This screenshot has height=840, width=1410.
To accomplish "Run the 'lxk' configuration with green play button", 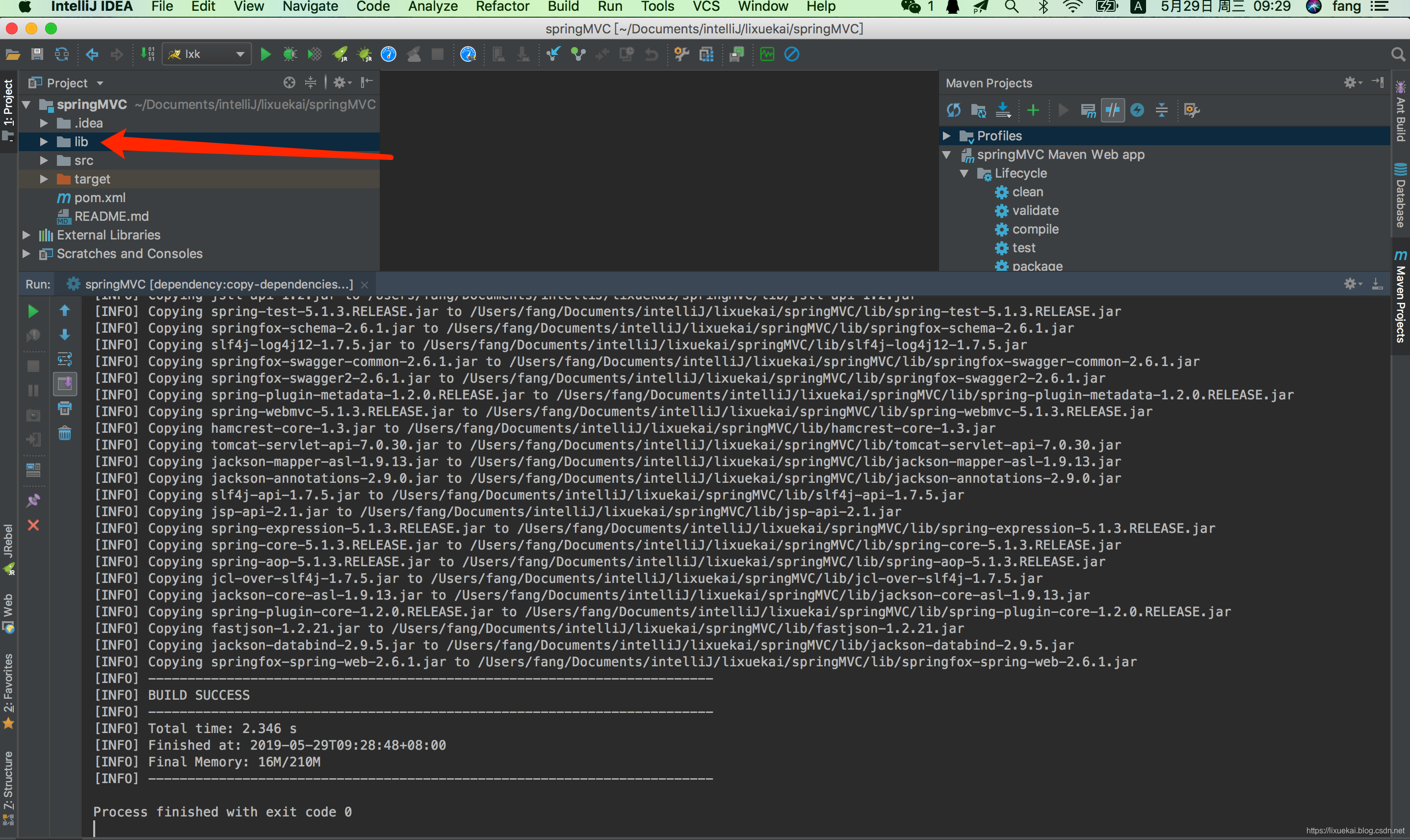I will click(265, 54).
